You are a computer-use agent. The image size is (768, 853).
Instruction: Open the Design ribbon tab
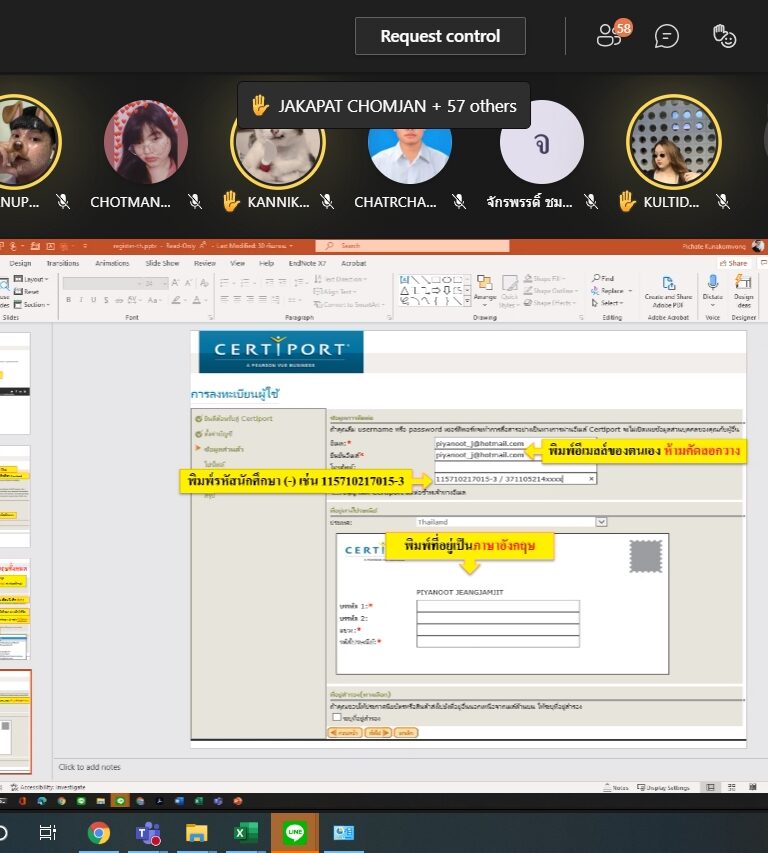[20, 263]
